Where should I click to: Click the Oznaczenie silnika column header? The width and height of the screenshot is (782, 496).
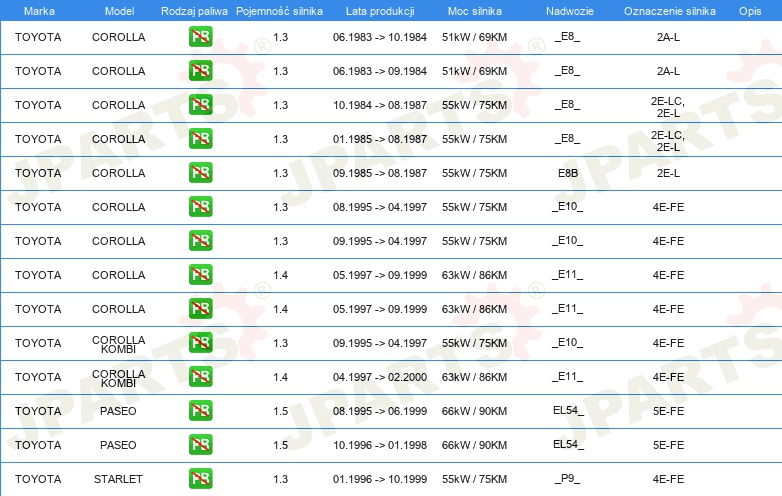[x=667, y=10]
